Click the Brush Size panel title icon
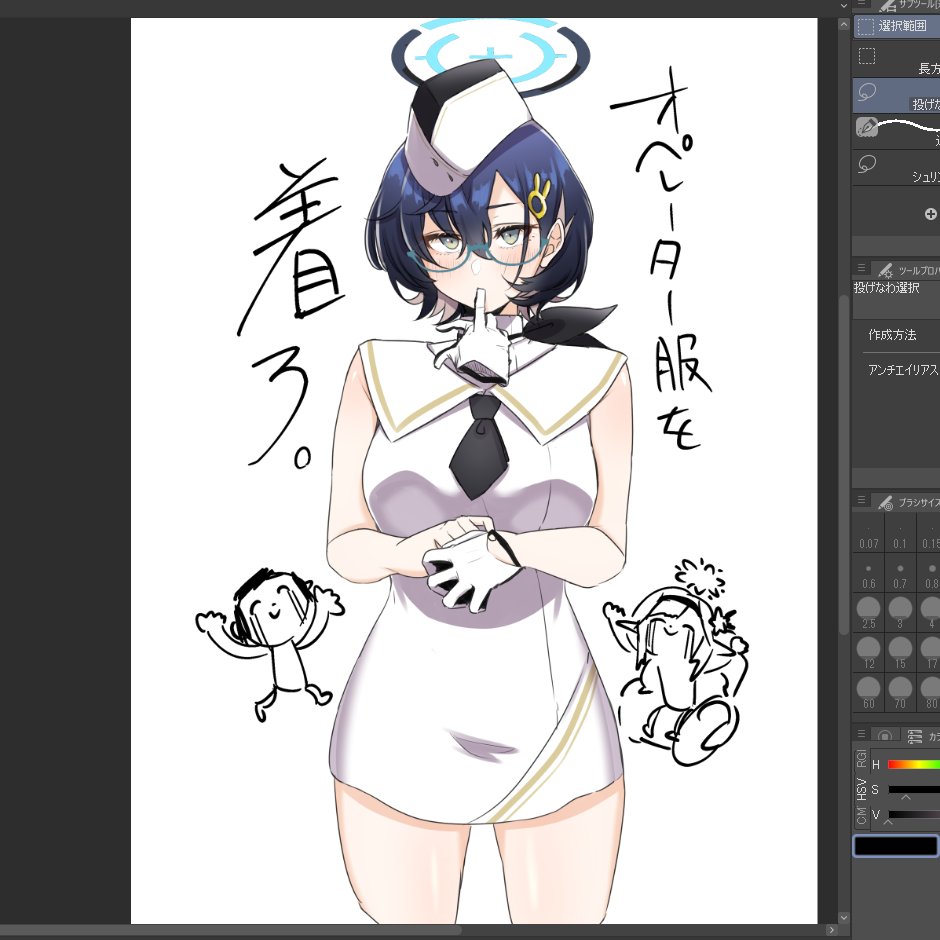This screenshot has height=940, width=940. point(885,502)
